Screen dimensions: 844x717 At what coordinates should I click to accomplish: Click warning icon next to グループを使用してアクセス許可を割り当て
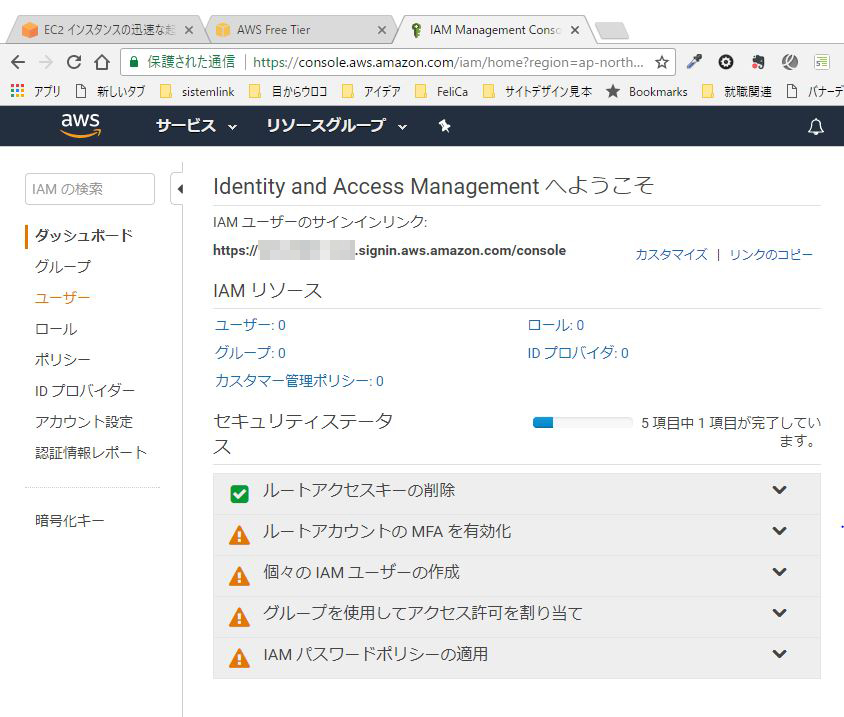pos(239,617)
